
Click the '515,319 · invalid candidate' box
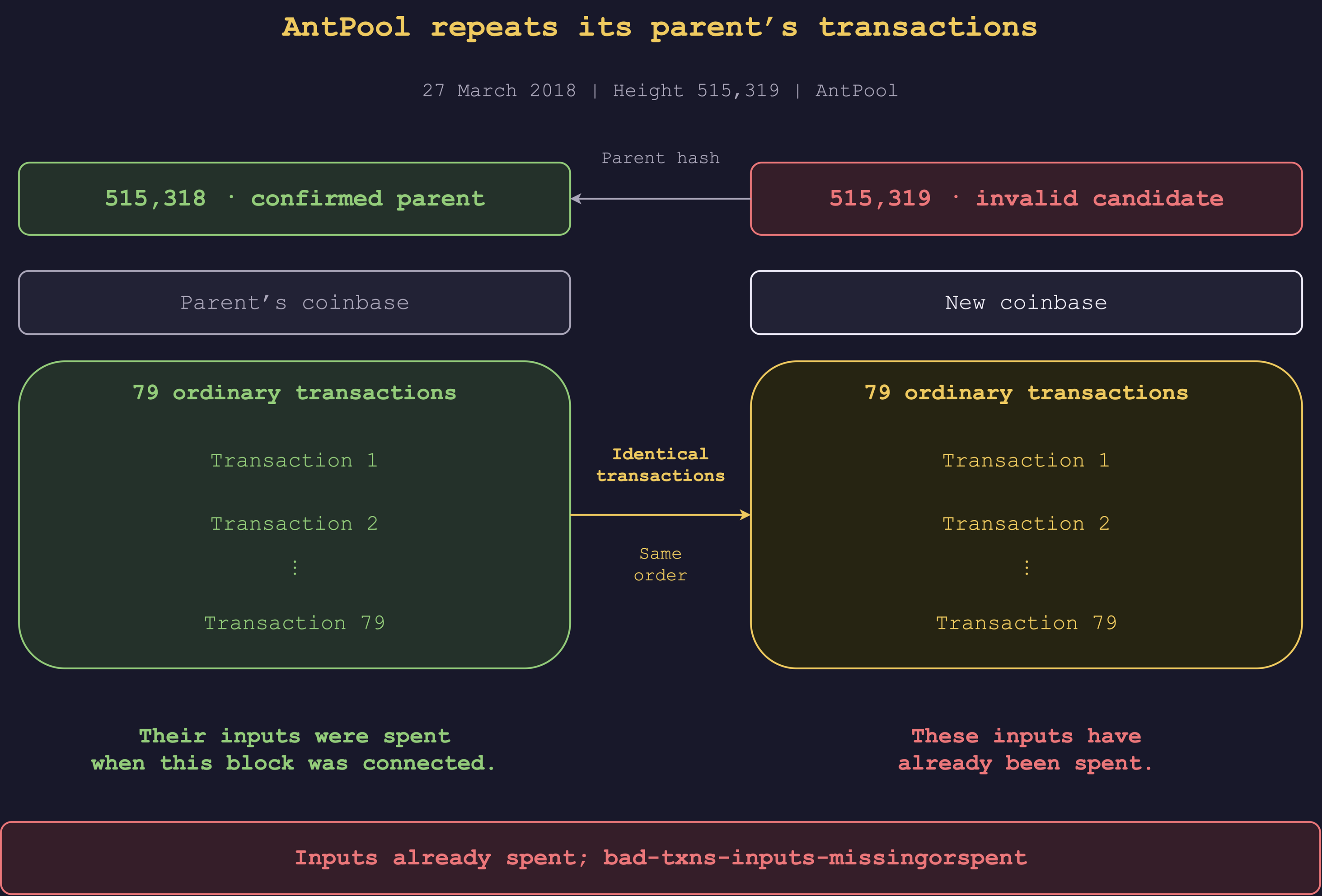pyautogui.click(x=1026, y=198)
